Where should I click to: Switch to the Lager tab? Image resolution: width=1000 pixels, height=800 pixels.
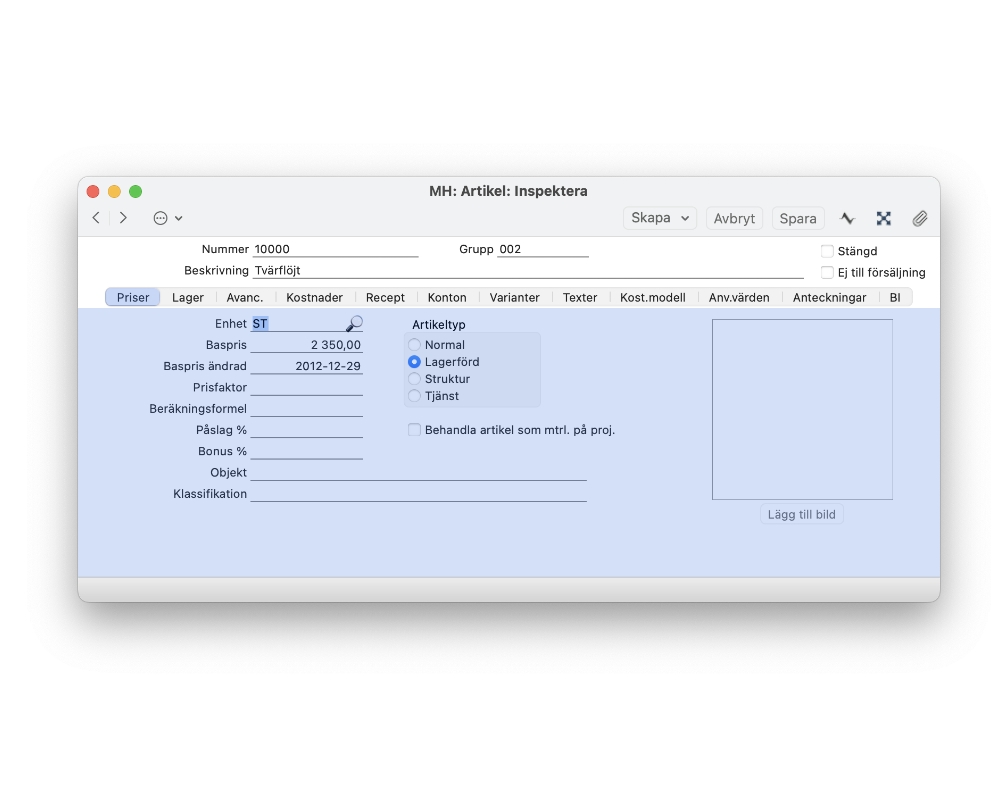[188, 297]
